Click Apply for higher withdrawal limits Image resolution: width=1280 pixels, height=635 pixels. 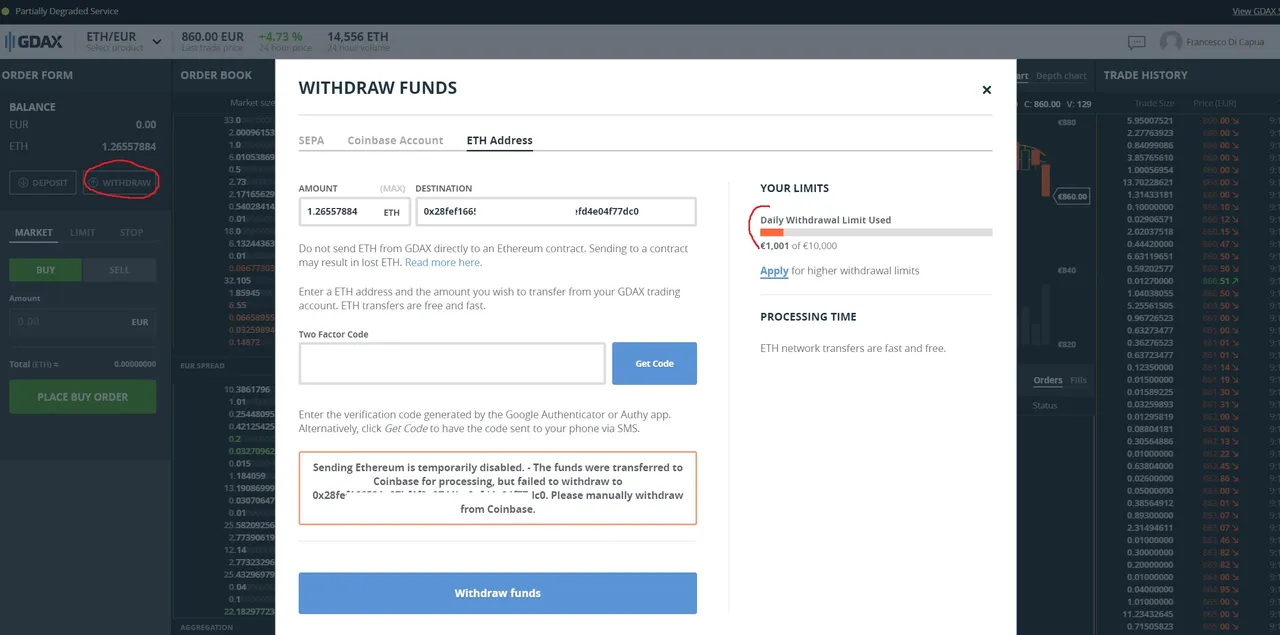tap(774, 271)
